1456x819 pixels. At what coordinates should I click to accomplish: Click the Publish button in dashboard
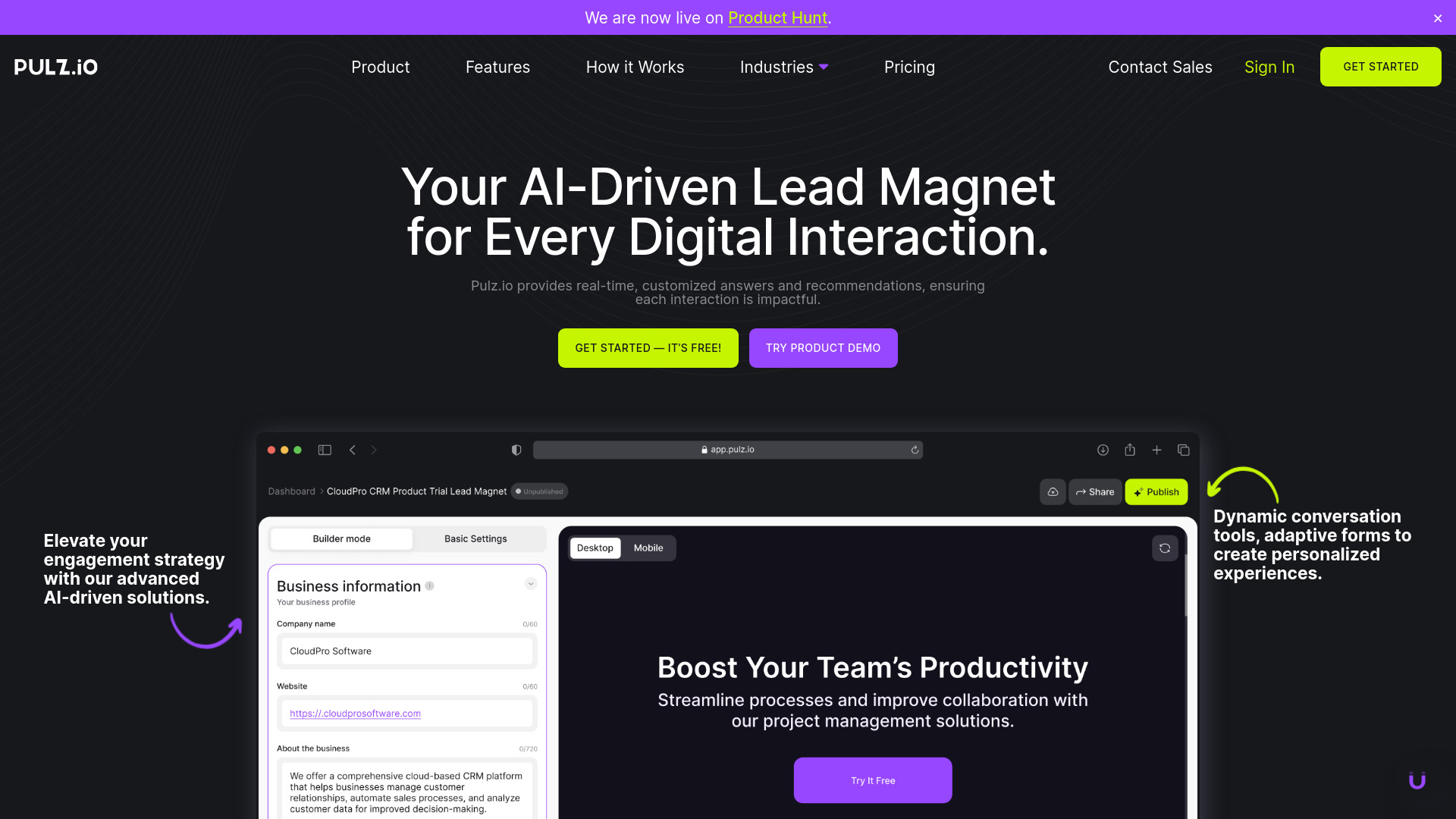point(1156,491)
